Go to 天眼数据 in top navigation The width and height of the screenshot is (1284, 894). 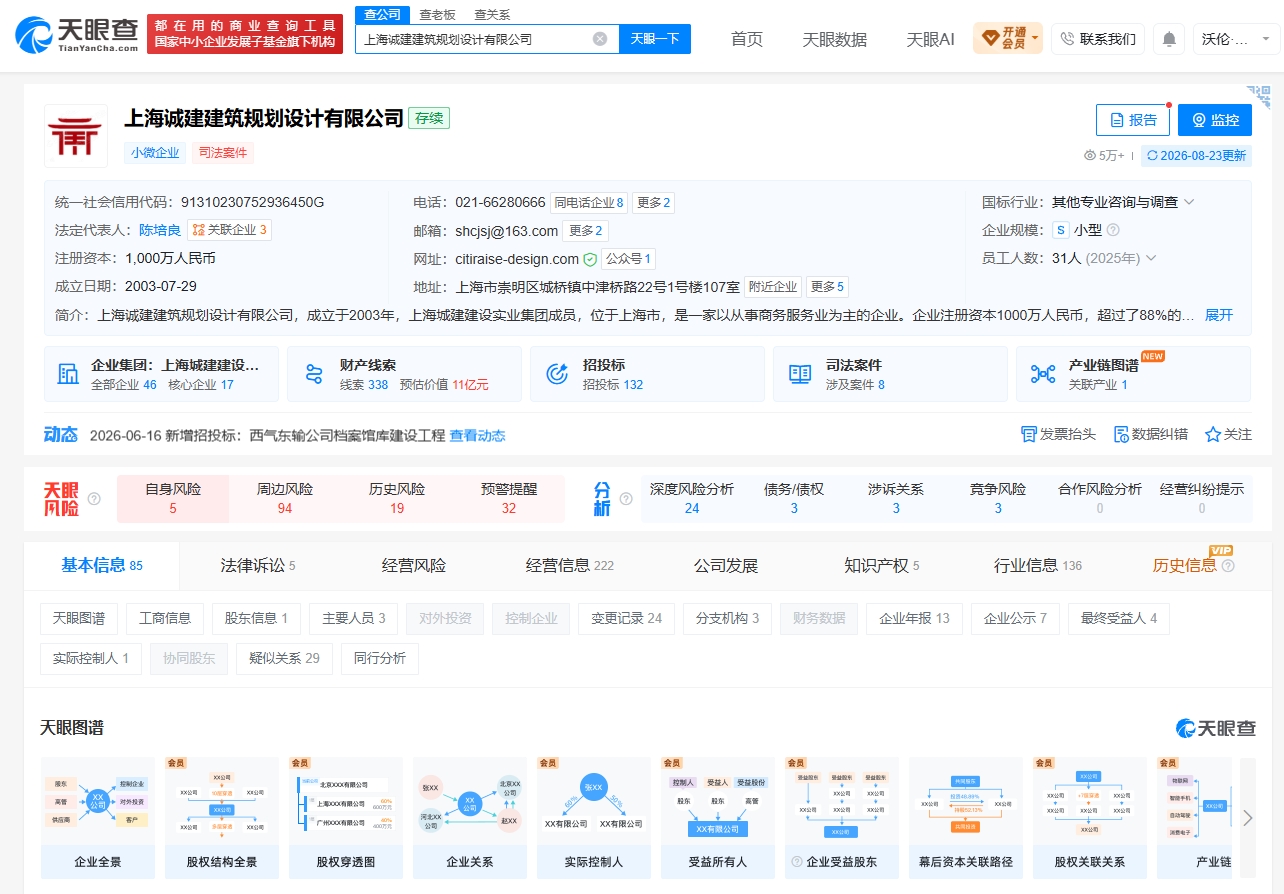pyautogui.click(x=834, y=39)
